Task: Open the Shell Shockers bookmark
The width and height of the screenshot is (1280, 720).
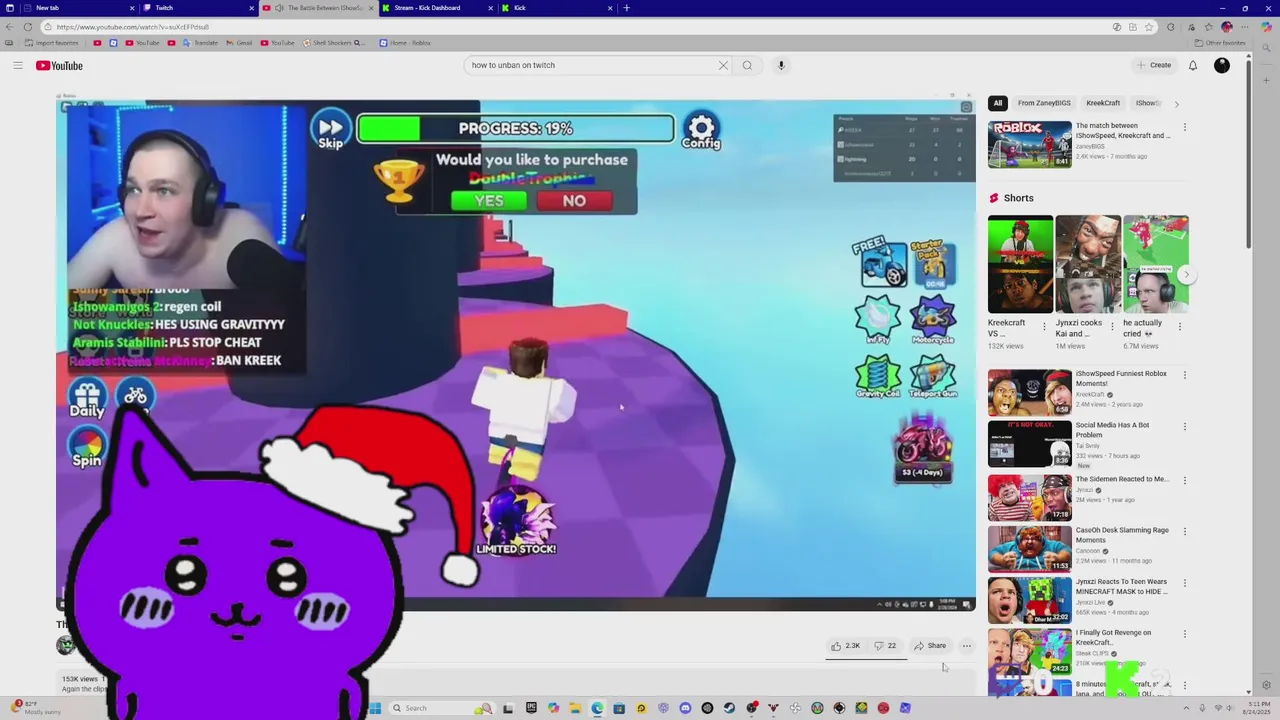Action: pyautogui.click(x=334, y=43)
